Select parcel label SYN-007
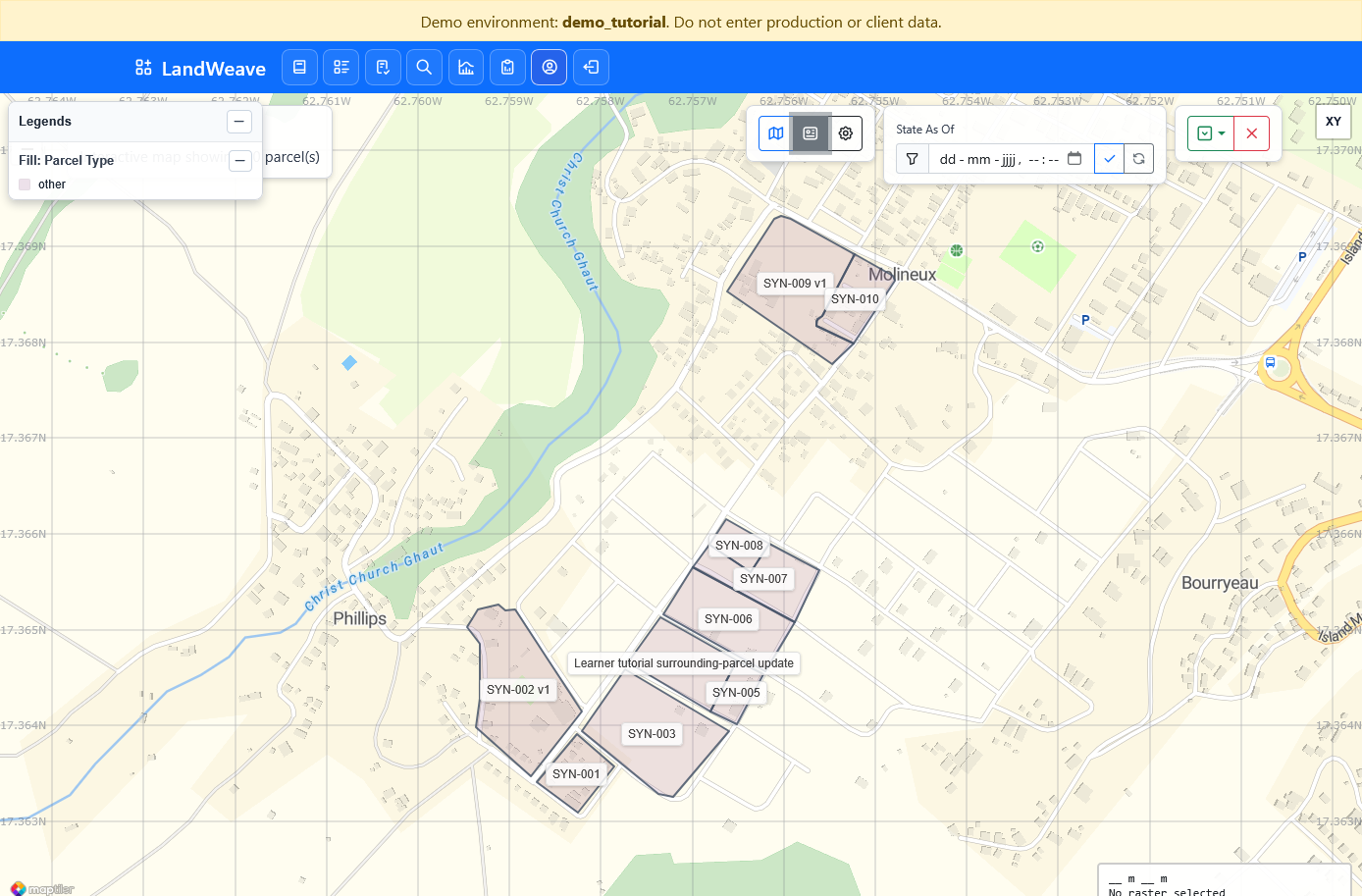1362x896 pixels. pyautogui.click(x=763, y=579)
